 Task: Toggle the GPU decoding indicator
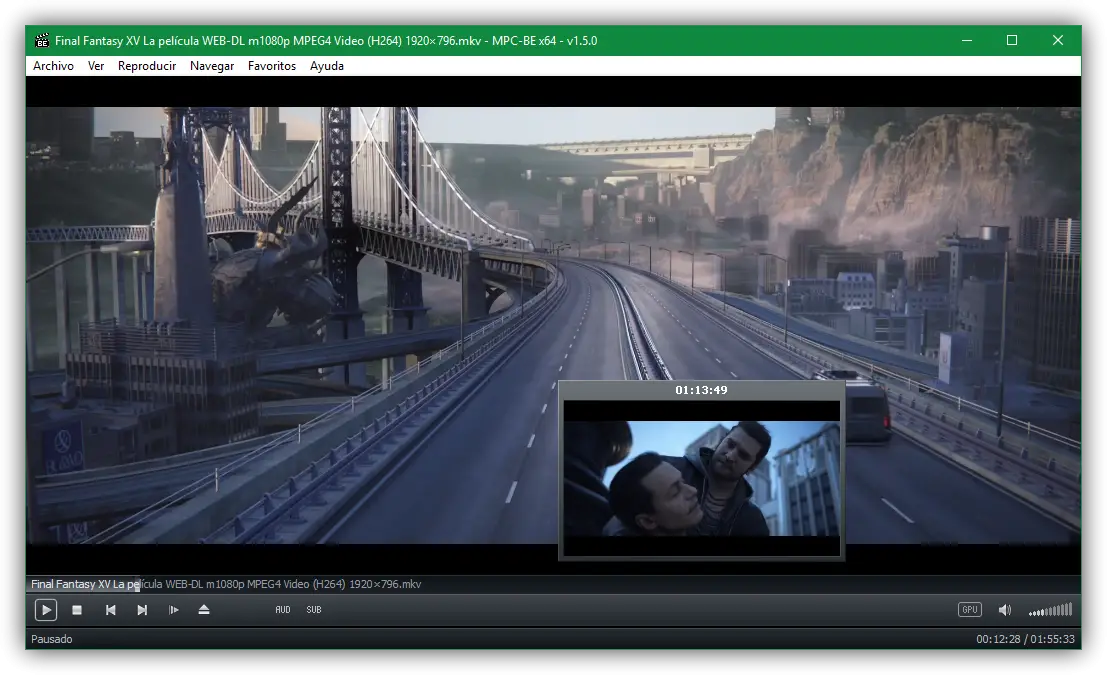[969, 609]
